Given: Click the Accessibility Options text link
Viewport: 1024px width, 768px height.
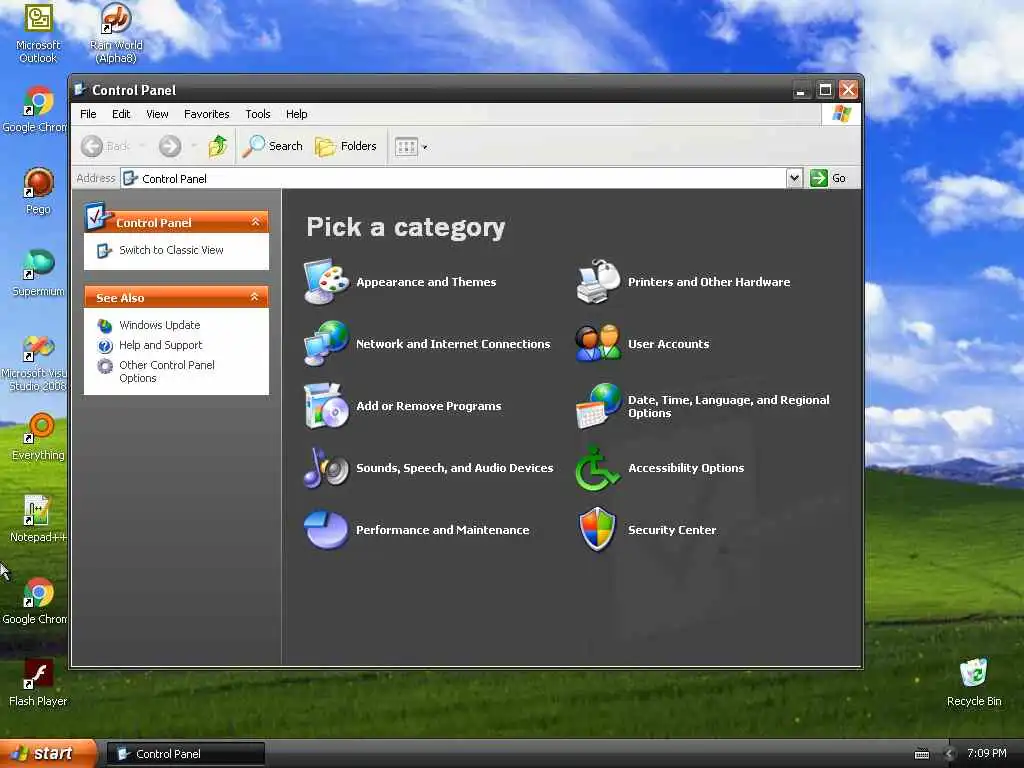Looking at the screenshot, I should (686, 468).
